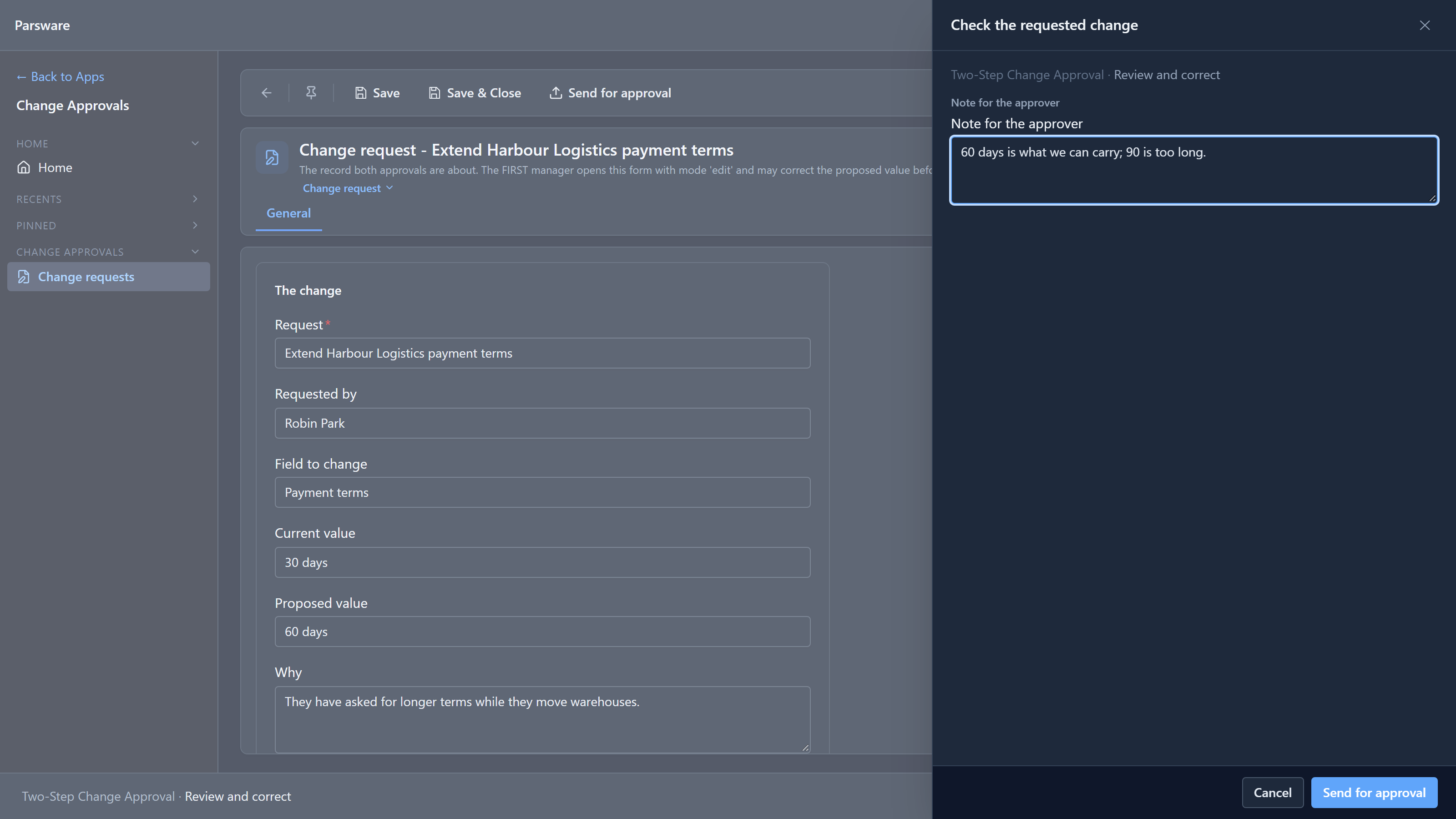Click the Change Approvals heading in the sidebar

[x=72, y=106]
